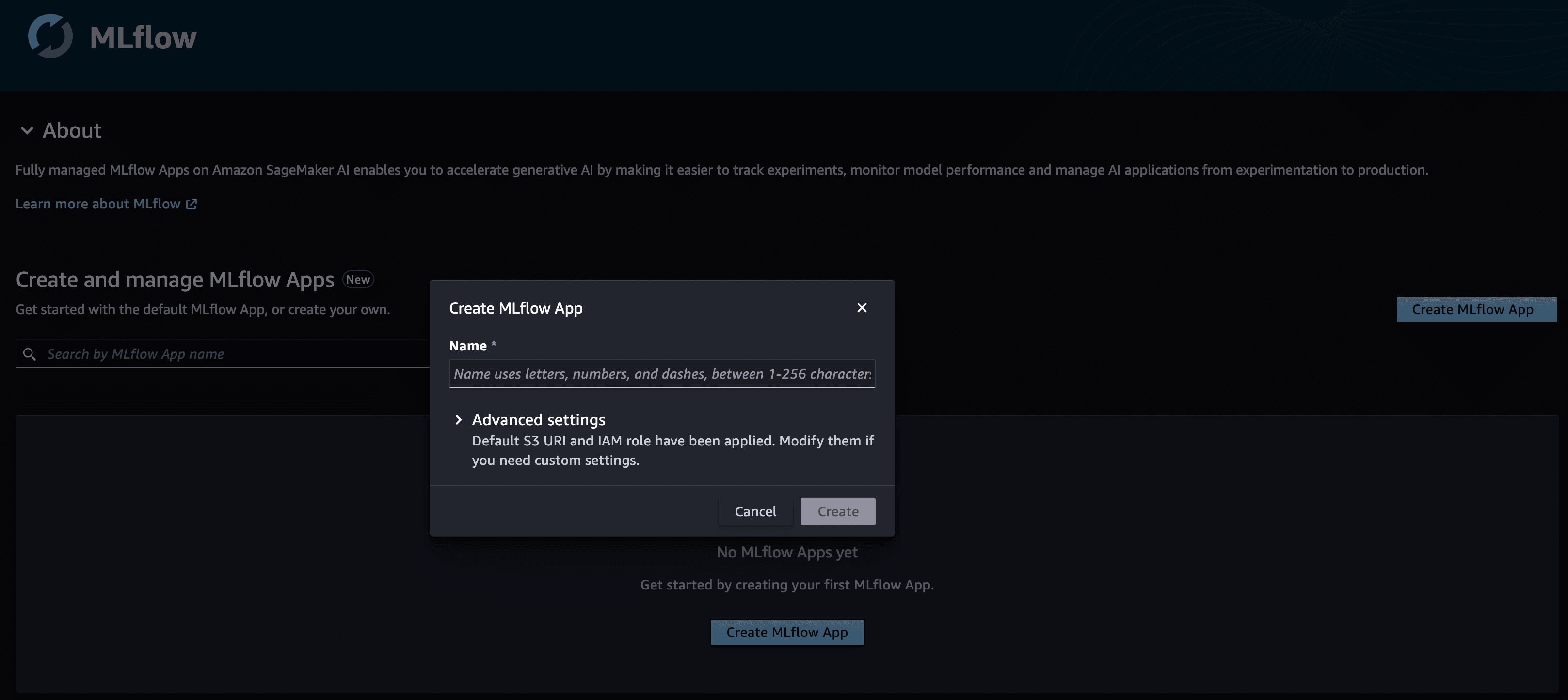Click the 'Create MLflow App' dialog title
The width and height of the screenshot is (1568, 700).
coord(515,309)
